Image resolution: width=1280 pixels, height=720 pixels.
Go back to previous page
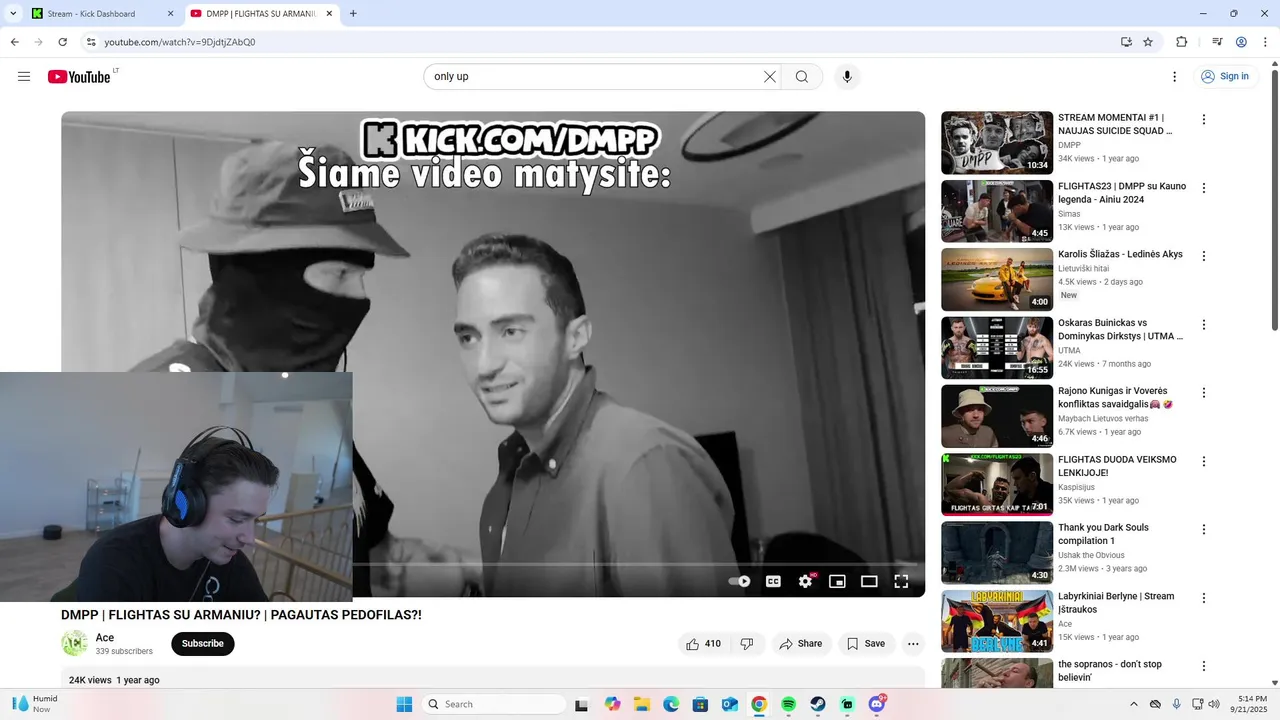[14, 42]
